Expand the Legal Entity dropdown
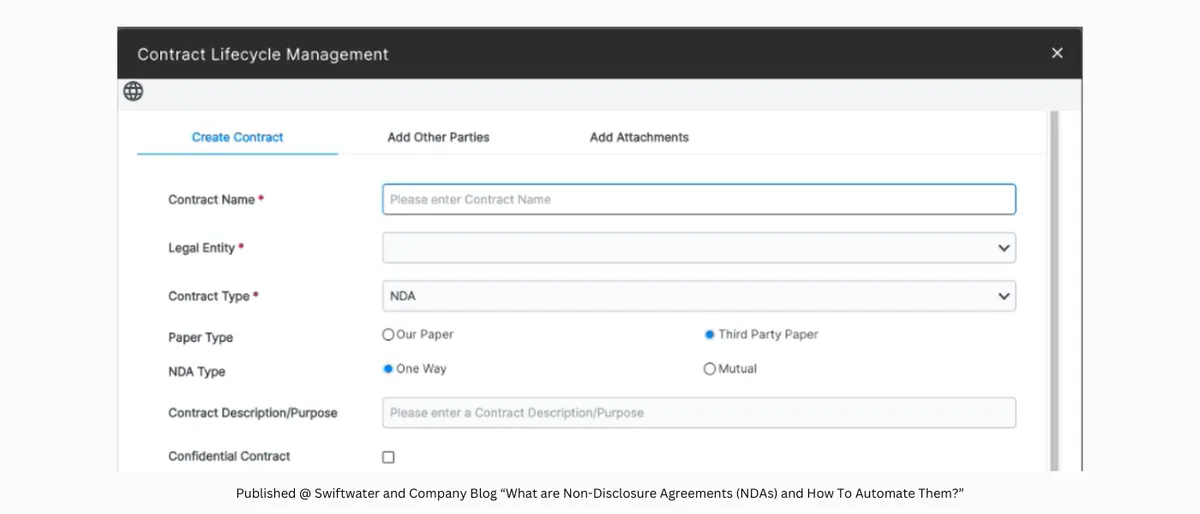This screenshot has width=1200, height=514. (x=699, y=248)
